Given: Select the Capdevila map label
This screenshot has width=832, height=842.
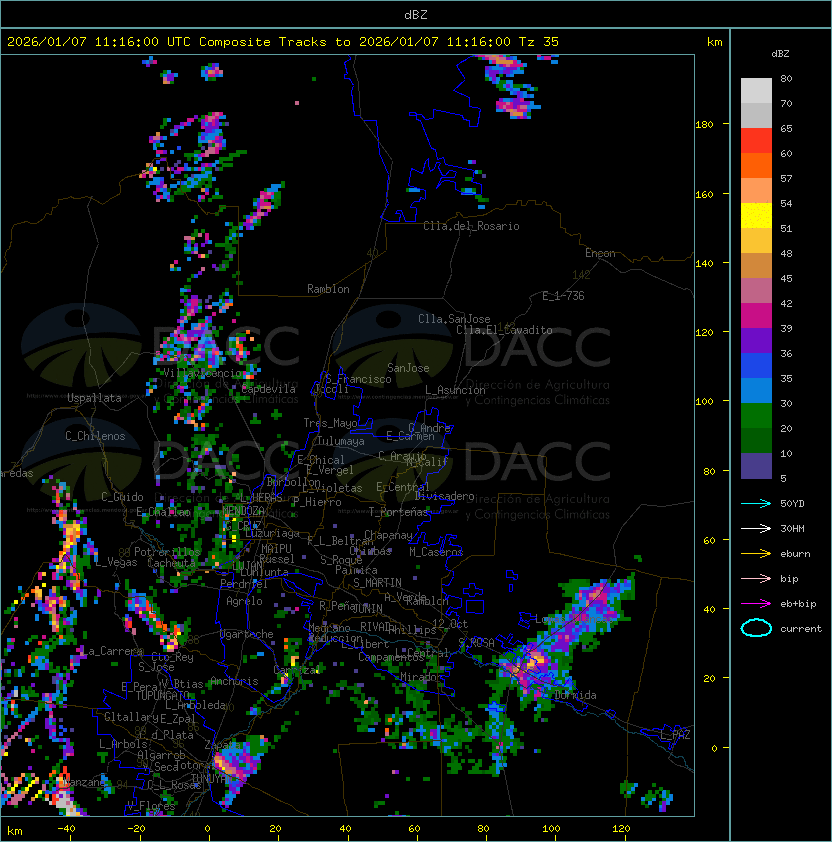Looking at the screenshot, I should click(268, 389).
